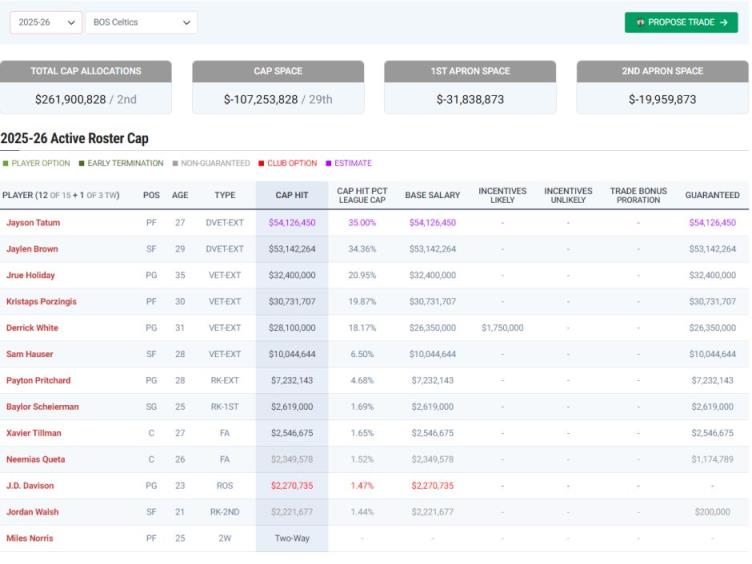Image resolution: width=752 pixels, height=564 pixels.
Task: Click the red Club Option legend marker
Action: pos(261,163)
